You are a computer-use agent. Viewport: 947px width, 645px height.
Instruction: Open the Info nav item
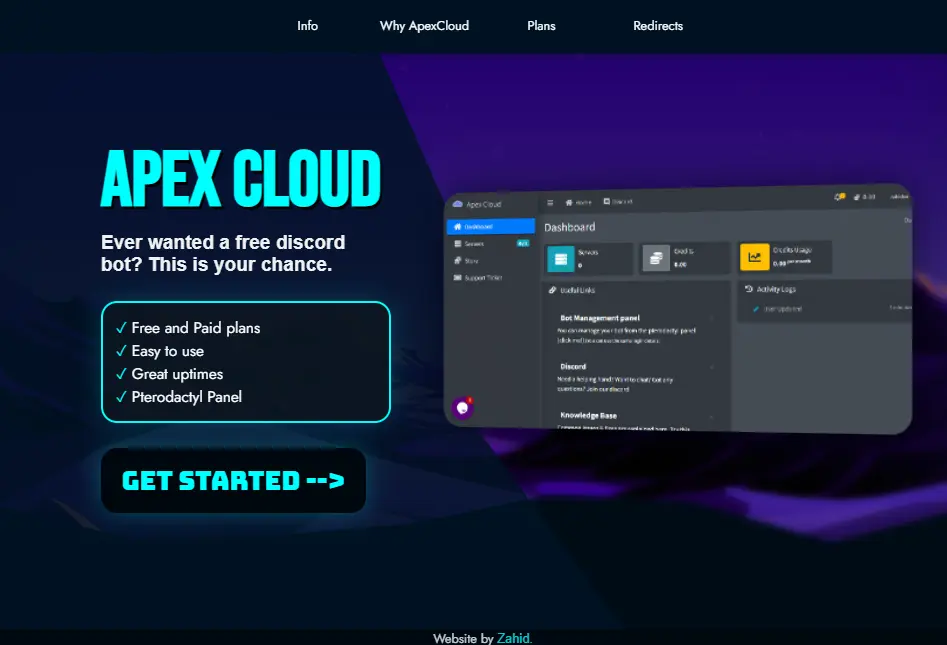point(307,26)
